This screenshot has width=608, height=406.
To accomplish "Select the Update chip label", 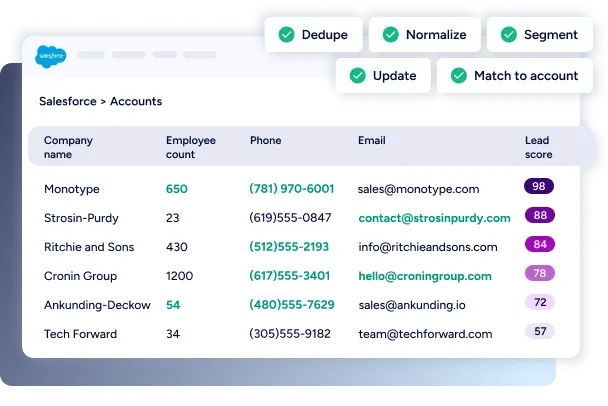I will point(394,76).
